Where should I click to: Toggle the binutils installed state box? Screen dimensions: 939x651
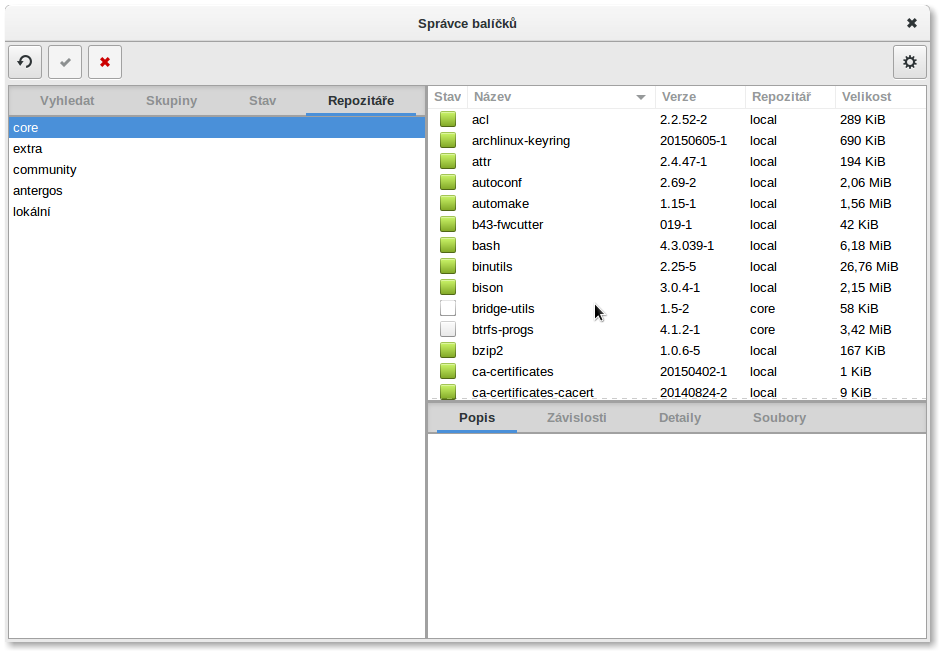(x=448, y=267)
